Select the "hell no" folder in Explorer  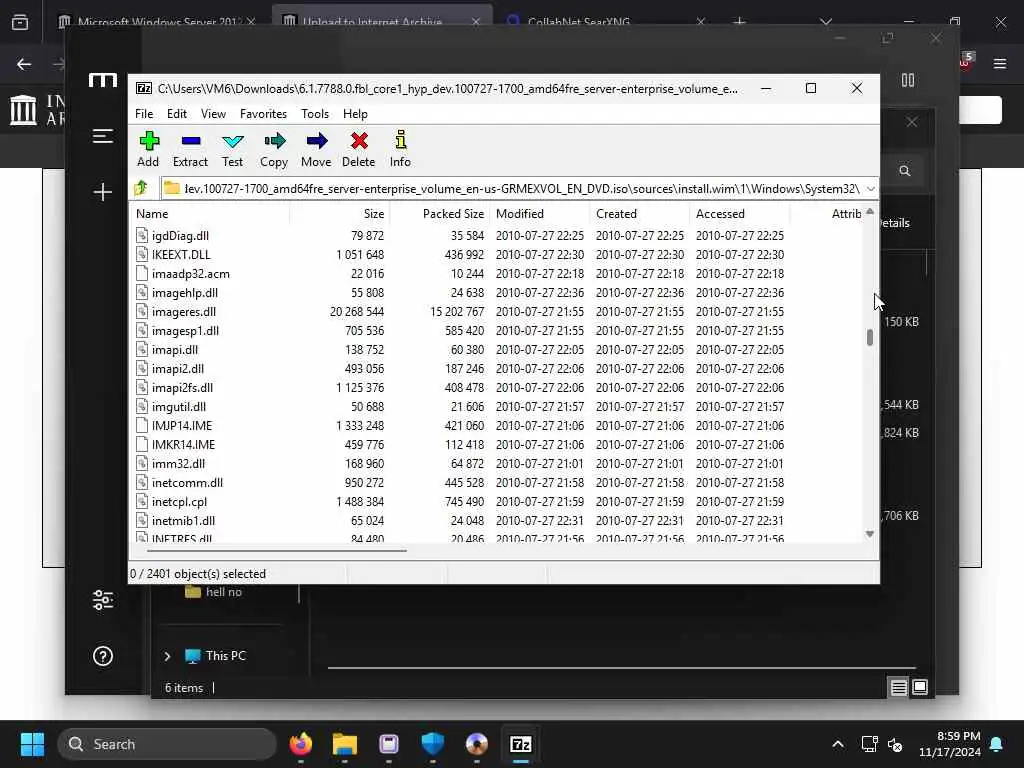coord(214,592)
